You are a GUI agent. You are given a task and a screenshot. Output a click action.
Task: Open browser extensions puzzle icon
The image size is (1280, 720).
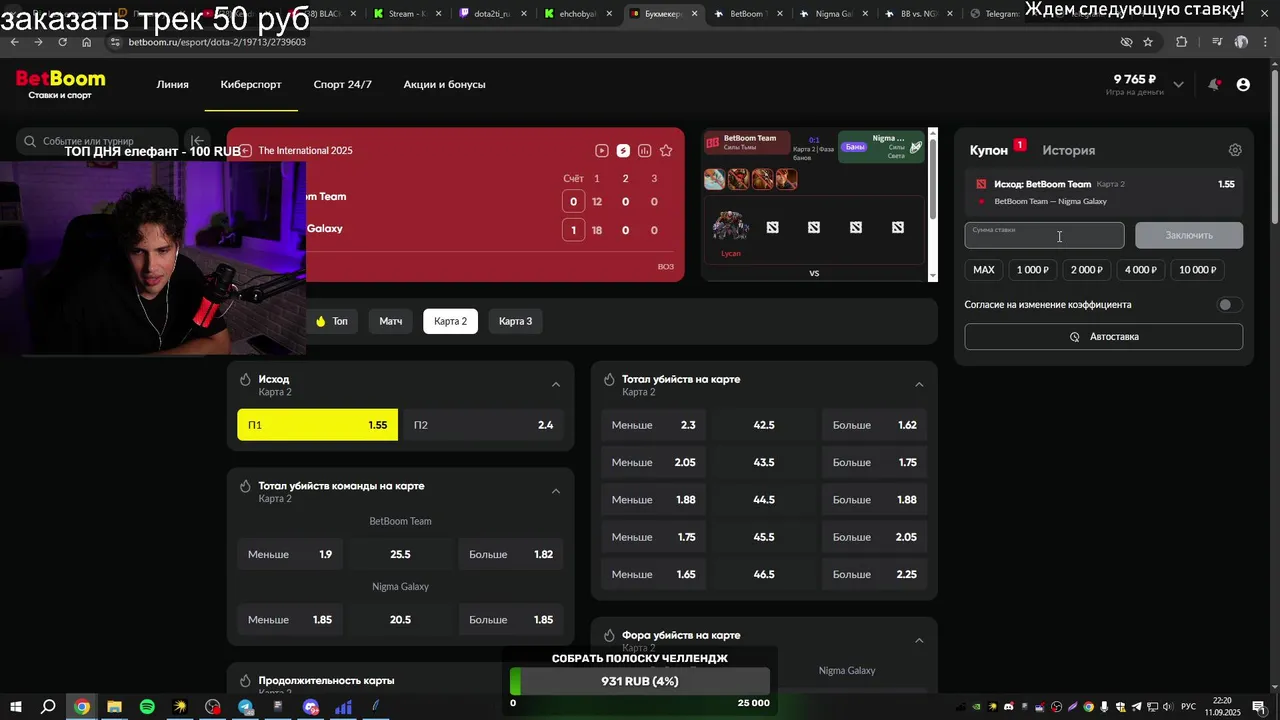tap(1182, 42)
